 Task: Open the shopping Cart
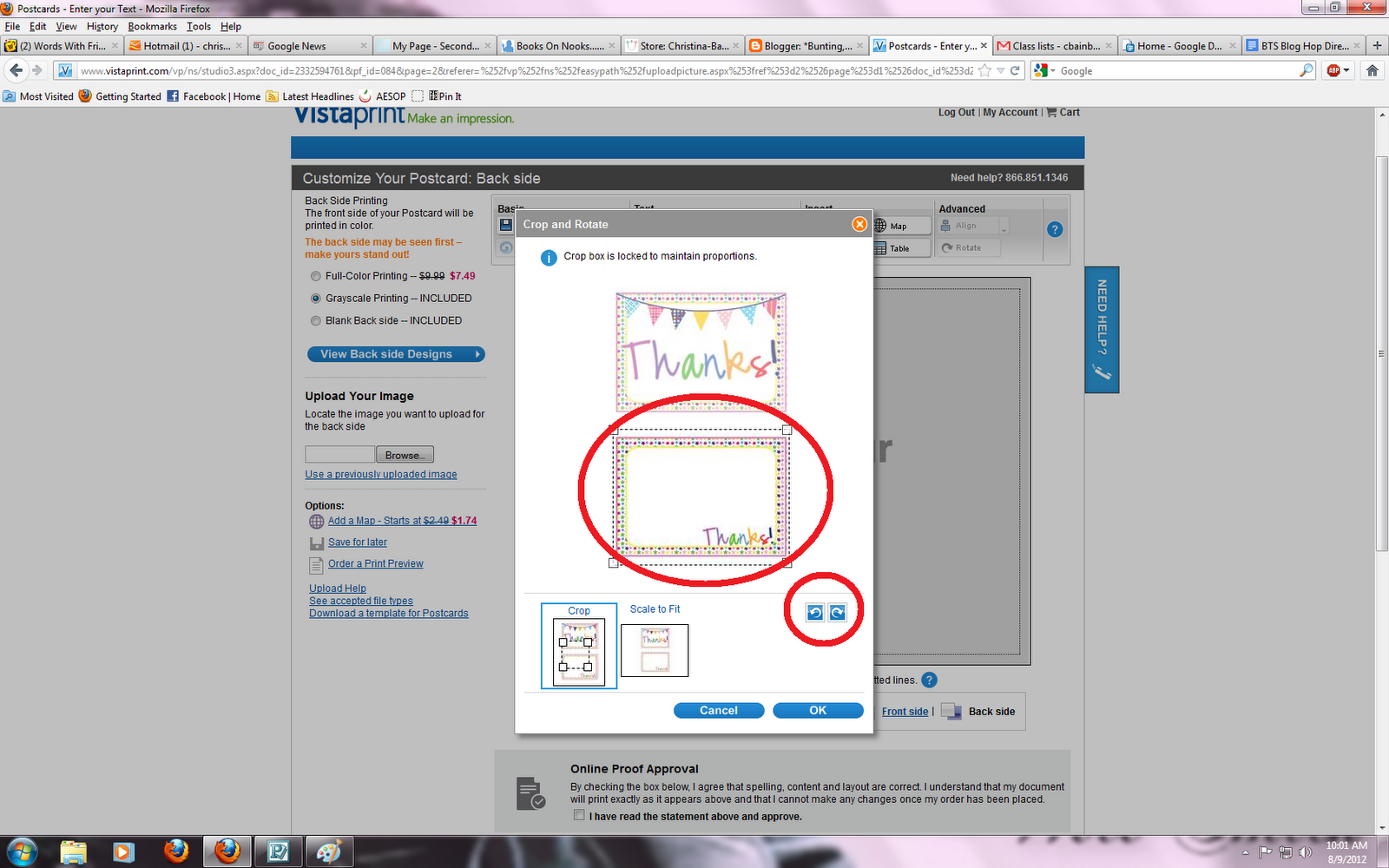[x=1063, y=112]
